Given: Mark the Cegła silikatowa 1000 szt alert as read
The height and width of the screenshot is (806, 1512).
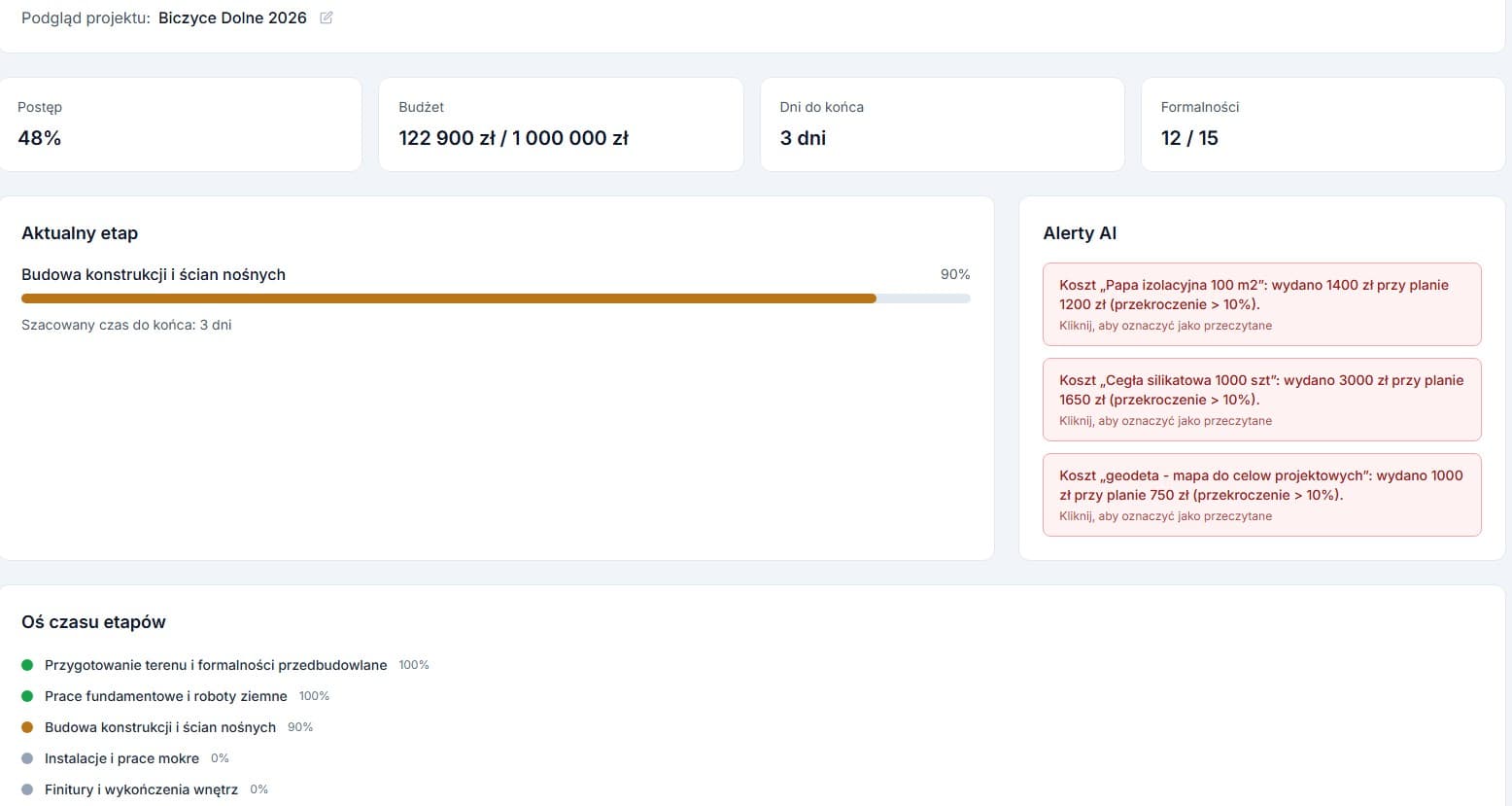Looking at the screenshot, I should (1261, 400).
